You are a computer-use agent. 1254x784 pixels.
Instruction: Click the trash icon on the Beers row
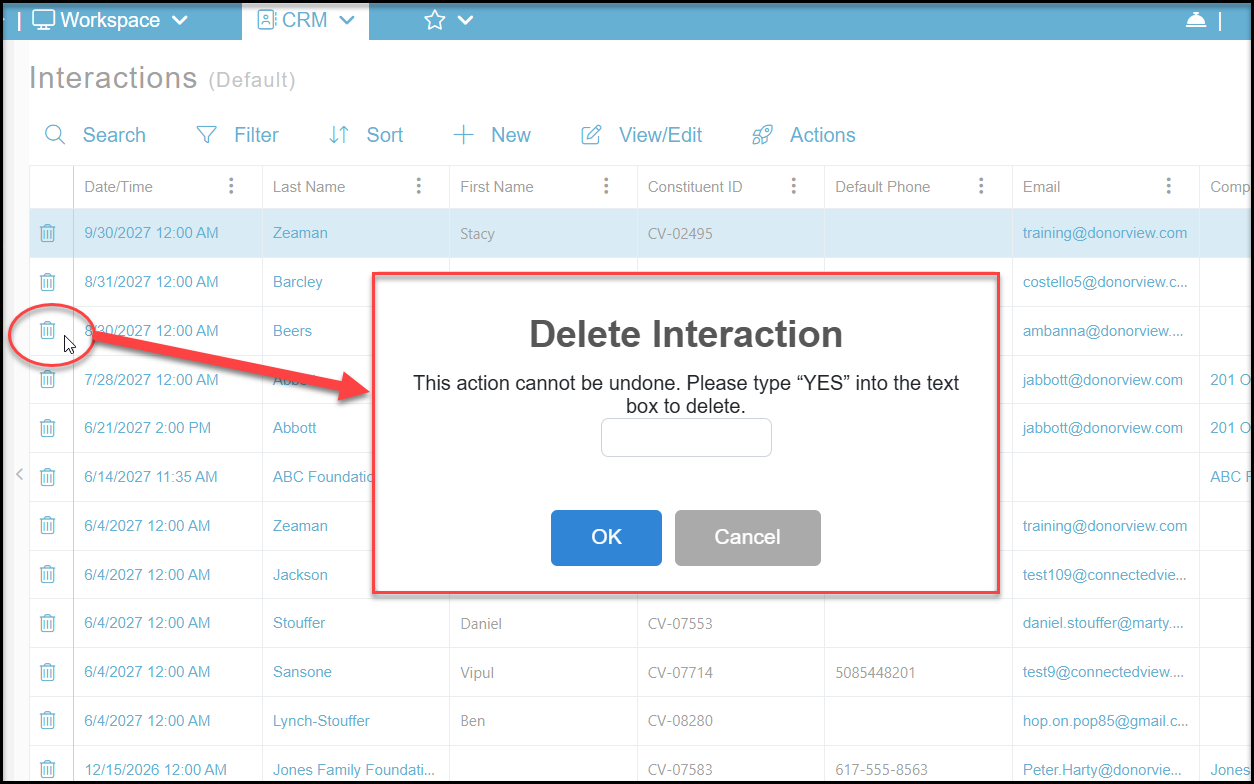(x=47, y=330)
